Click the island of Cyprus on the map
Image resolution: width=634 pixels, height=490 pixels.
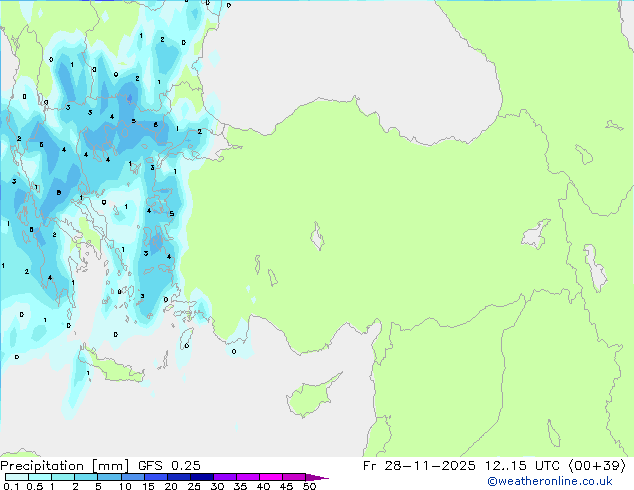pos(311,397)
